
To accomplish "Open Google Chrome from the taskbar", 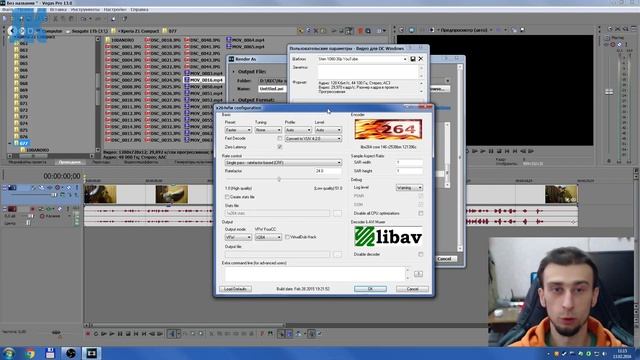I will (x=29, y=353).
